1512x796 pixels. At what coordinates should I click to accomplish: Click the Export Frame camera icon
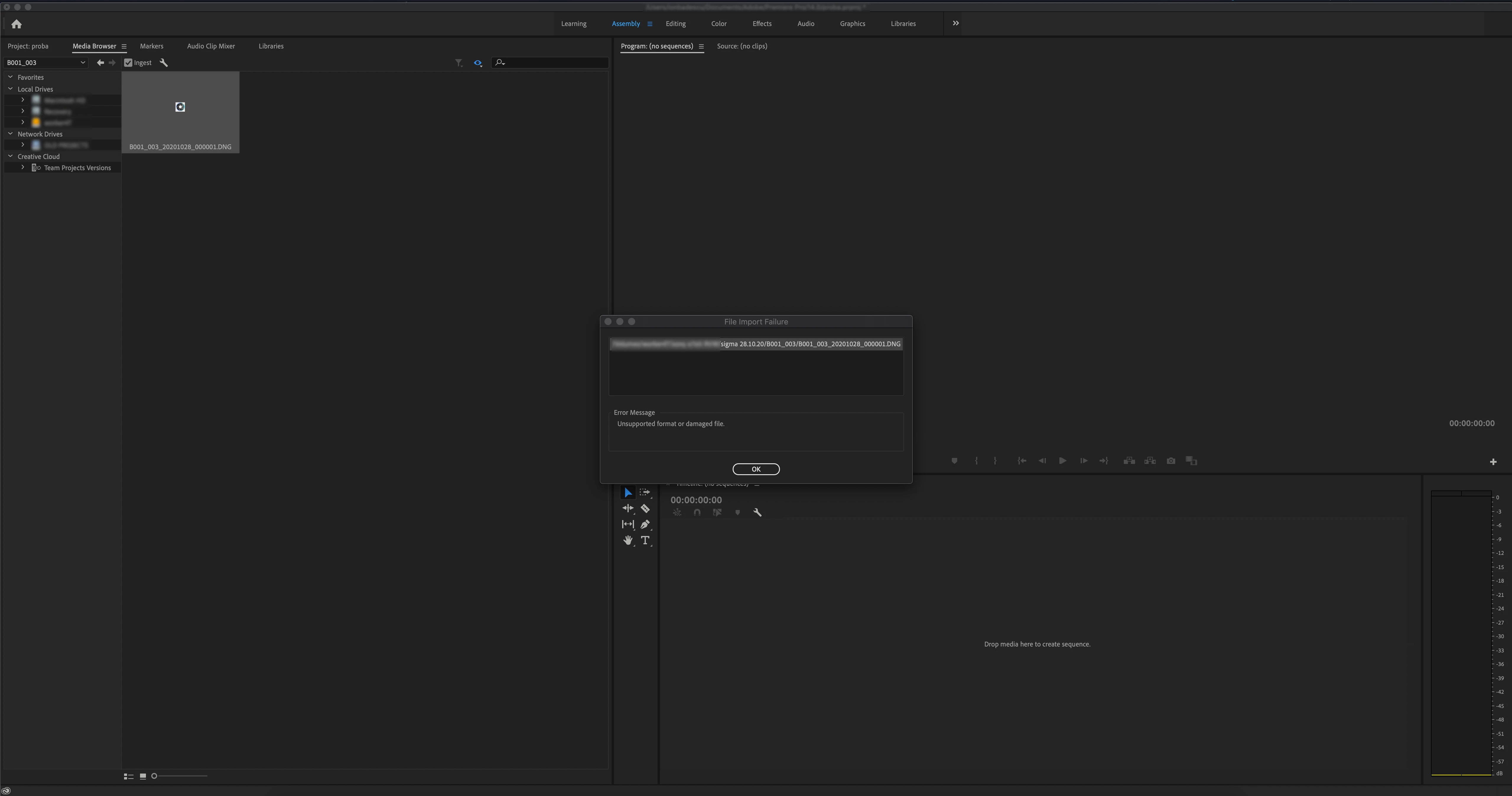(1170, 461)
